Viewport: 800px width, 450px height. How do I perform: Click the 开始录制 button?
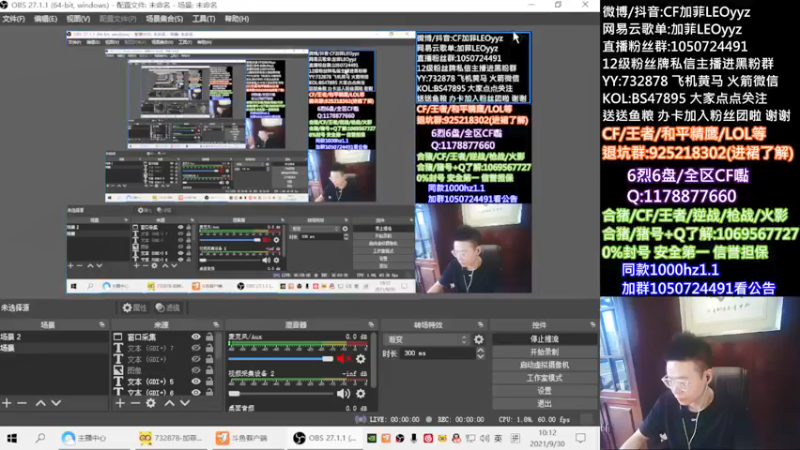[544, 352]
